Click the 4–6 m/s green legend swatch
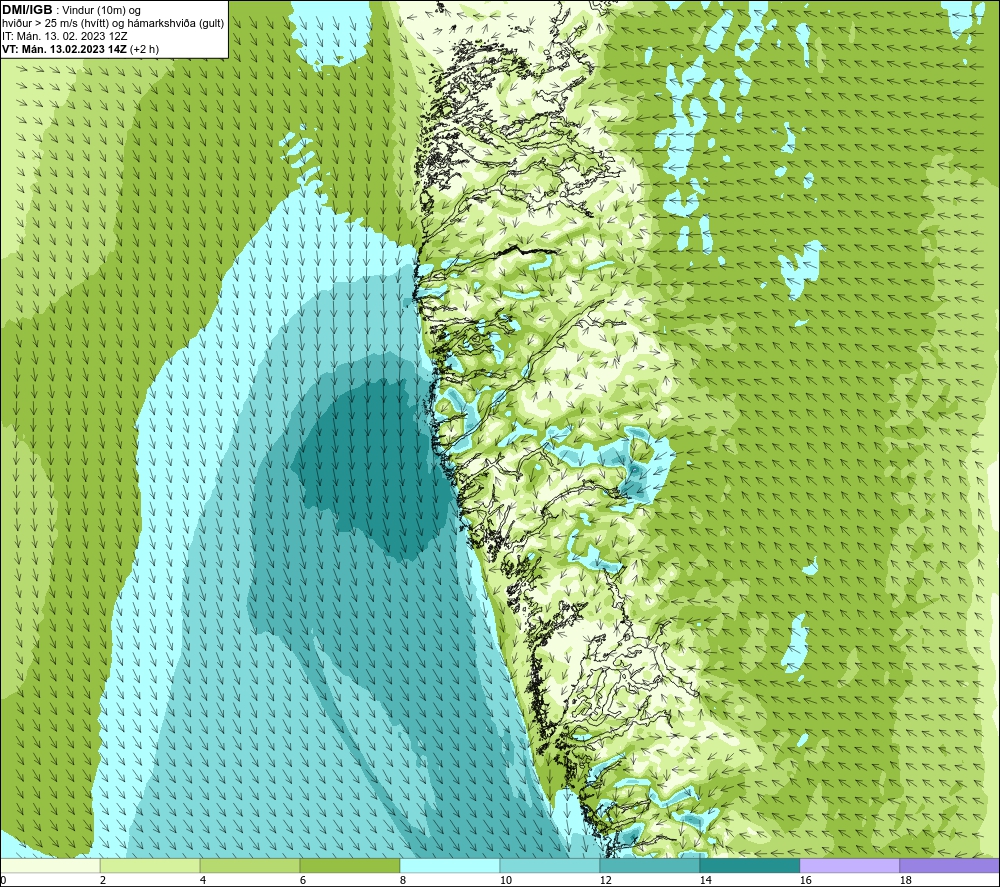This screenshot has width=1000, height=887. click(250, 865)
